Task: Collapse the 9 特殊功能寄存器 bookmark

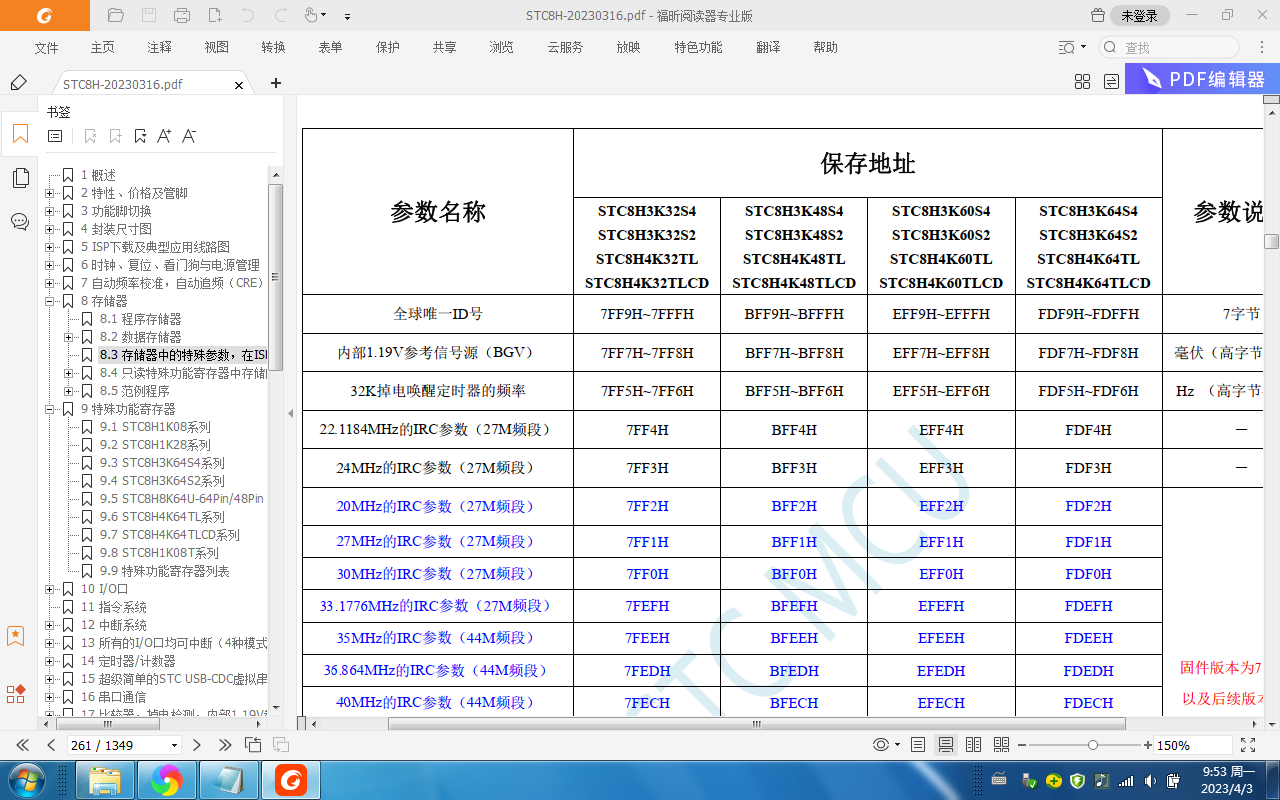Action: point(50,409)
